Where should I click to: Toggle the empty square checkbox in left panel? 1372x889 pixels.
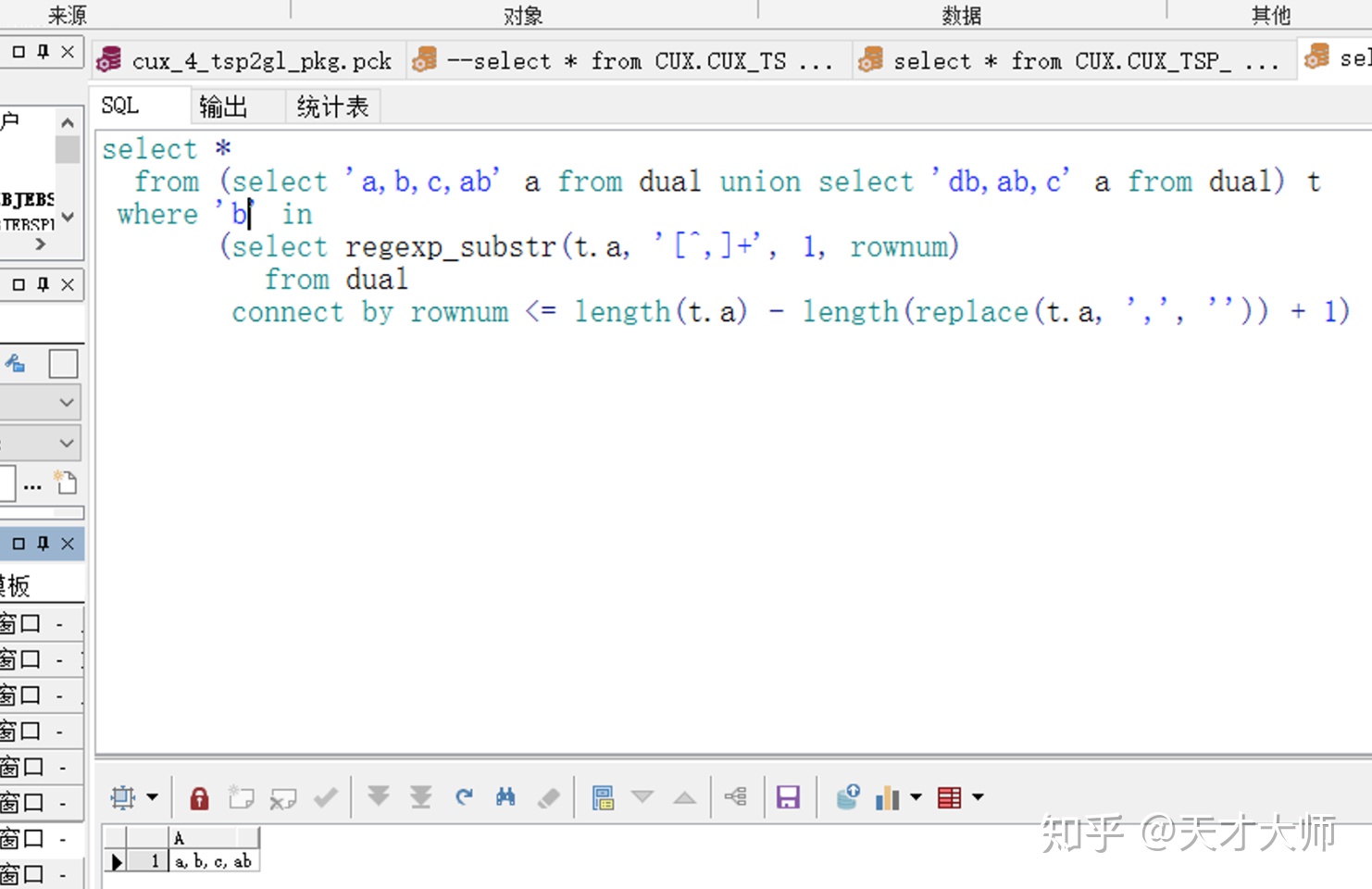pyautogui.click(x=63, y=364)
